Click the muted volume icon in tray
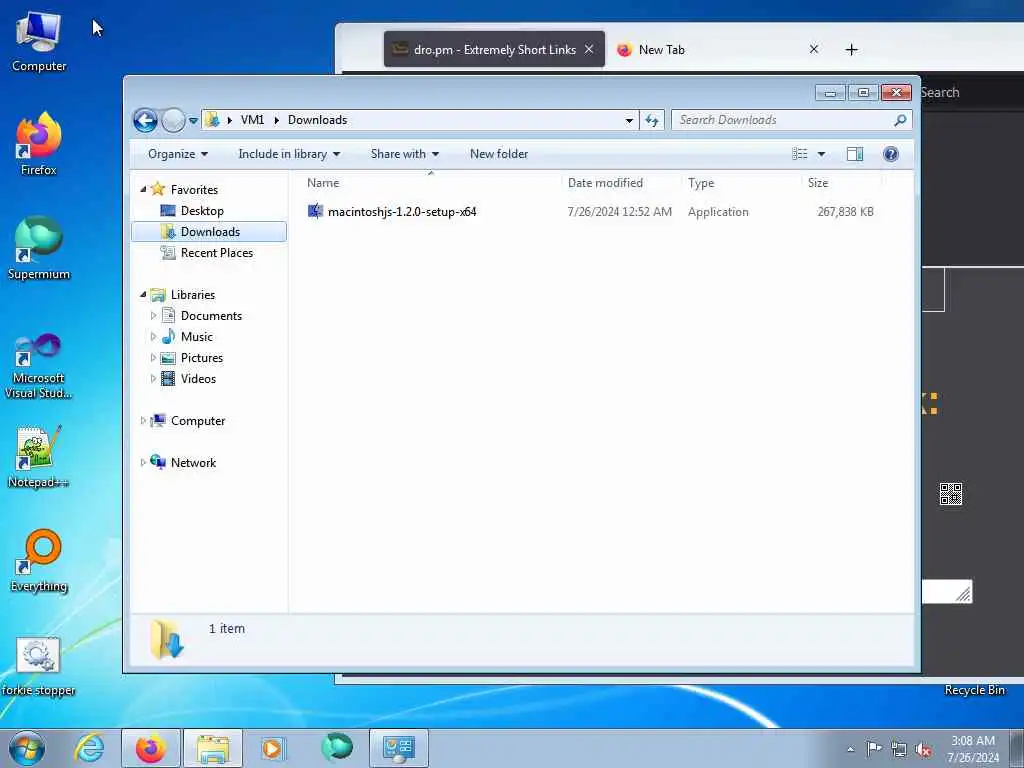This screenshot has height=768, width=1024. click(x=923, y=749)
